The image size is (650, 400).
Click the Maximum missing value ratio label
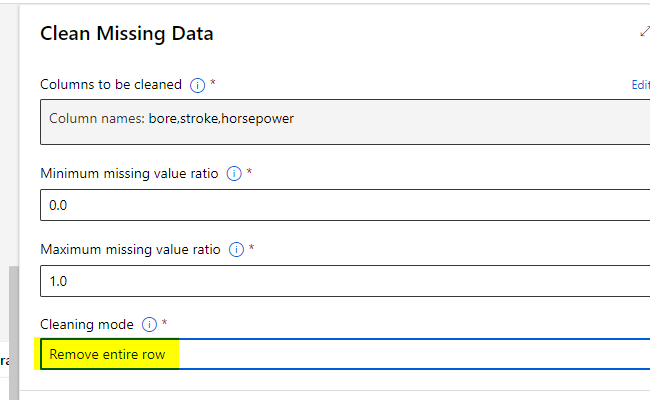(132, 249)
